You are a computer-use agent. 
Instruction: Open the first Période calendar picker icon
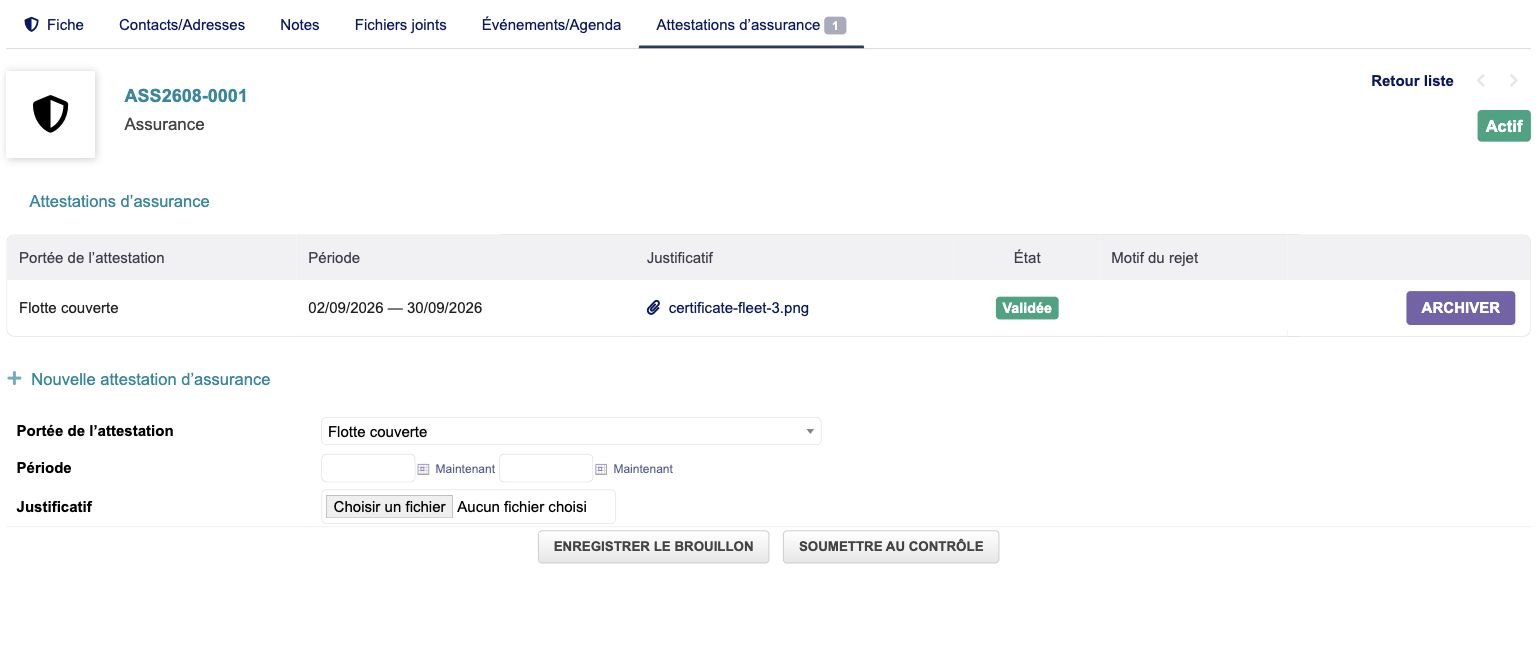click(423, 468)
